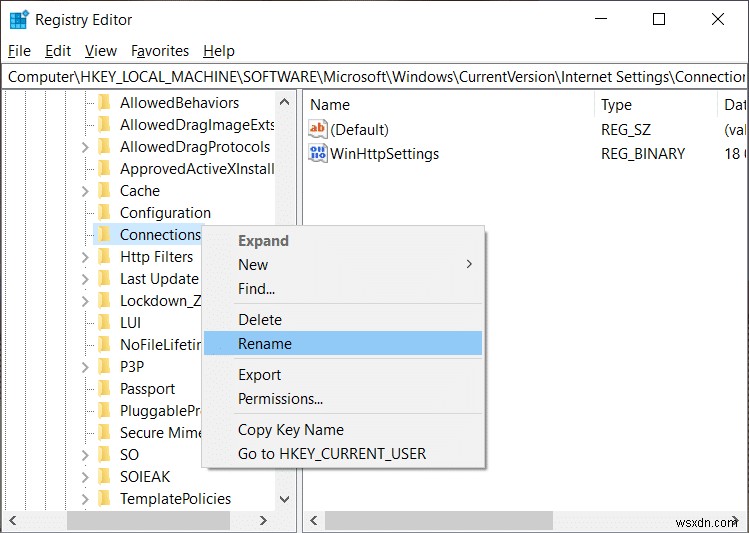The height and width of the screenshot is (533, 749).
Task: Click the tree pane horizontal scrollbar thumb
Action: tap(148, 520)
